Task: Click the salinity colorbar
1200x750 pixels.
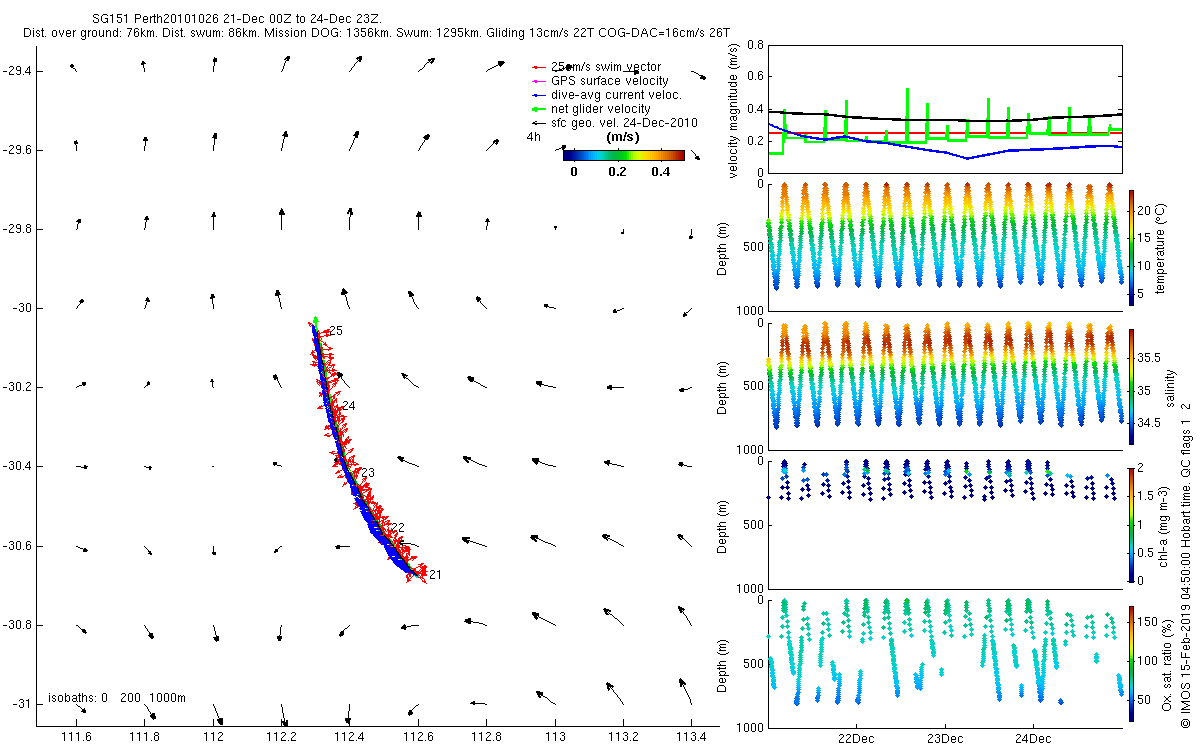Action: 1132,386
